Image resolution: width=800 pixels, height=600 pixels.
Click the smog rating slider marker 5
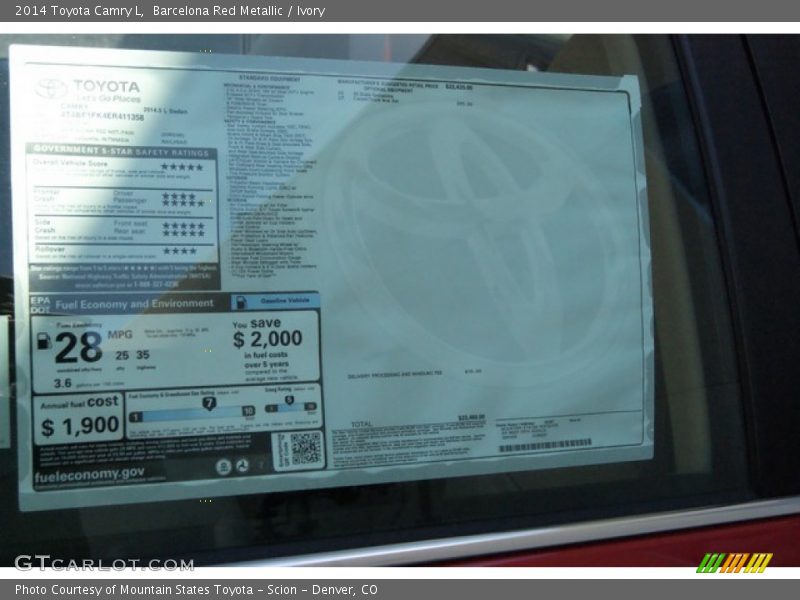(289, 400)
